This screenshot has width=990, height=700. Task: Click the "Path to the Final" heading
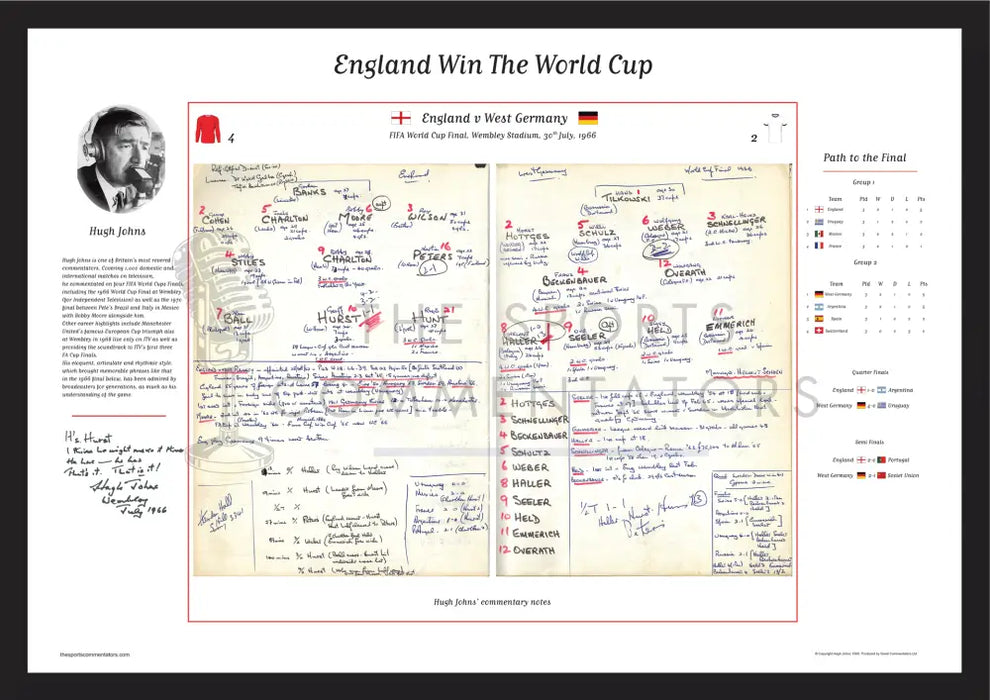[x=864, y=158]
